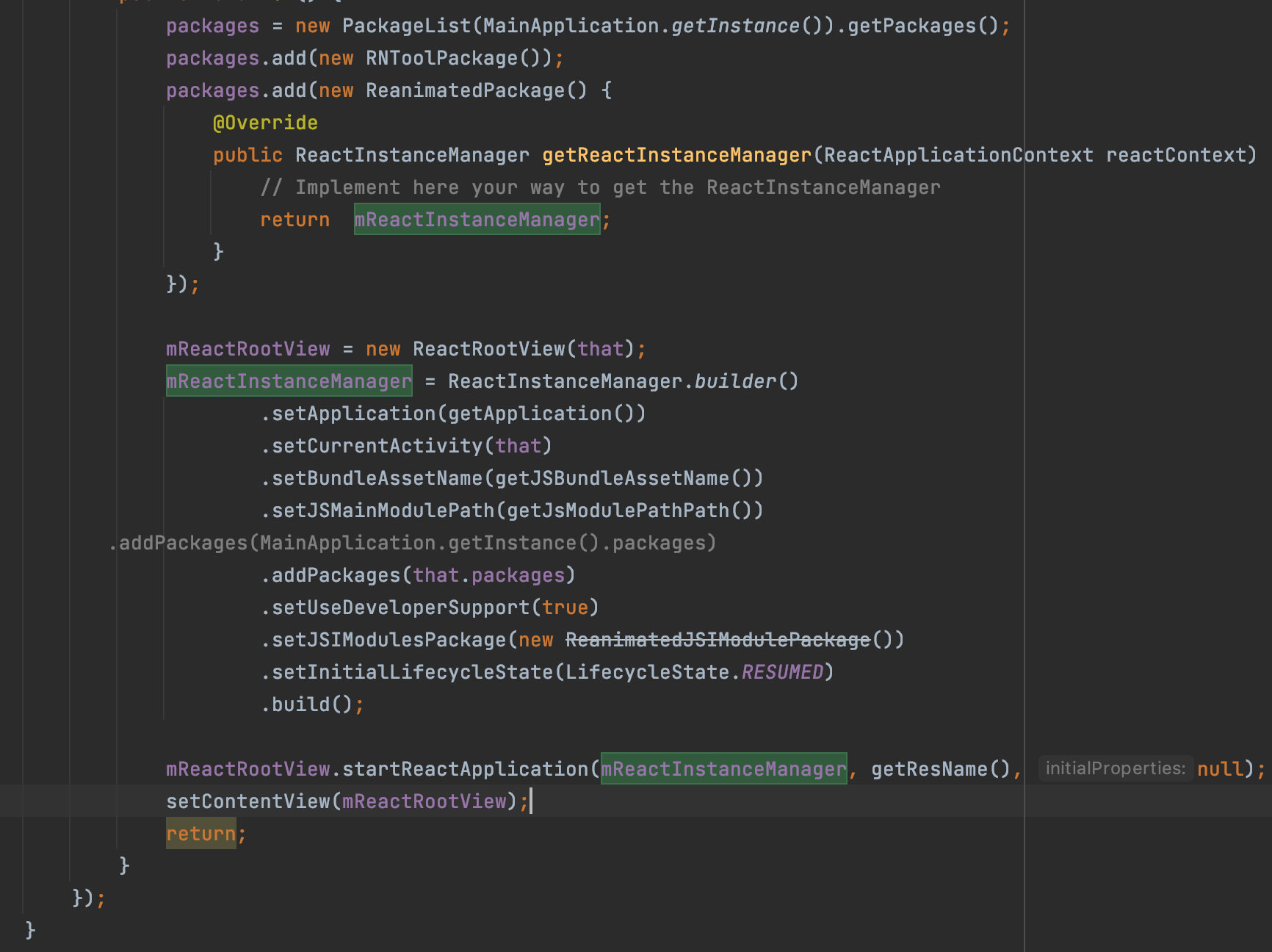Viewport: 1272px width, 952px height.
Task: Click the '@Override' annotation
Action: (x=265, y=123)
